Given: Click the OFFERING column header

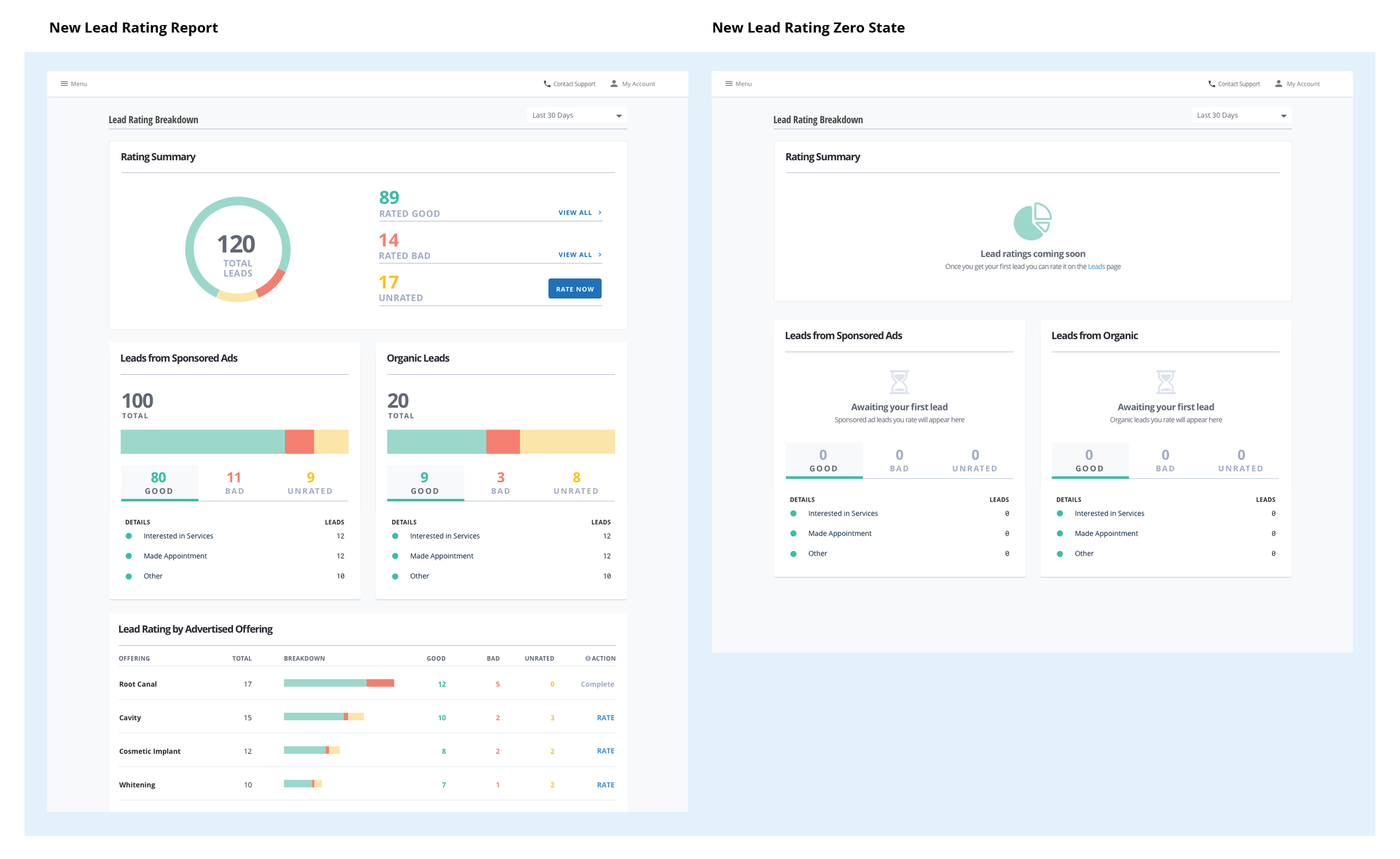Looking at the screenshot, I should click(x=134, y=659).
